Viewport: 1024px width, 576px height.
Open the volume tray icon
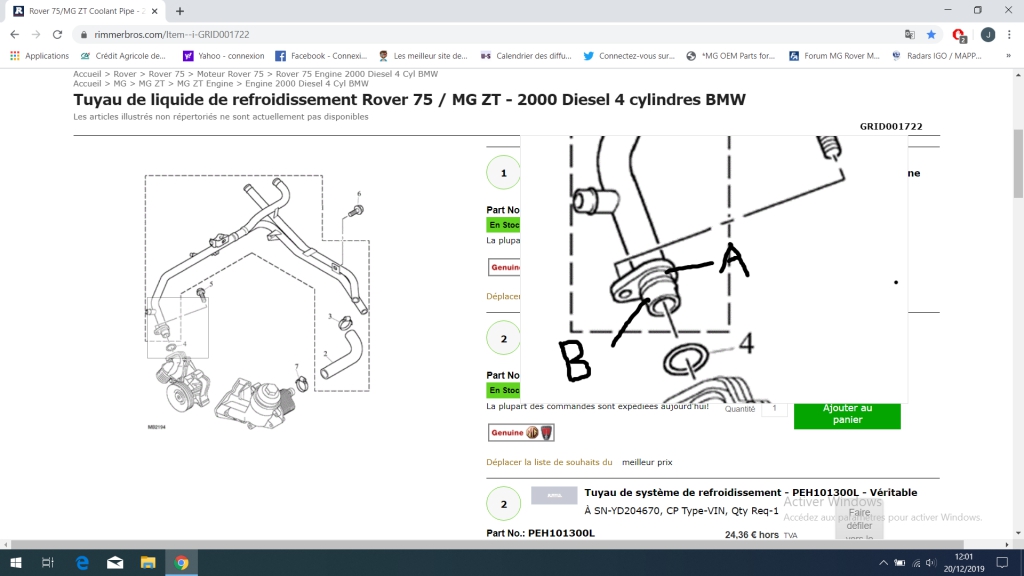[x=931, y=563]
